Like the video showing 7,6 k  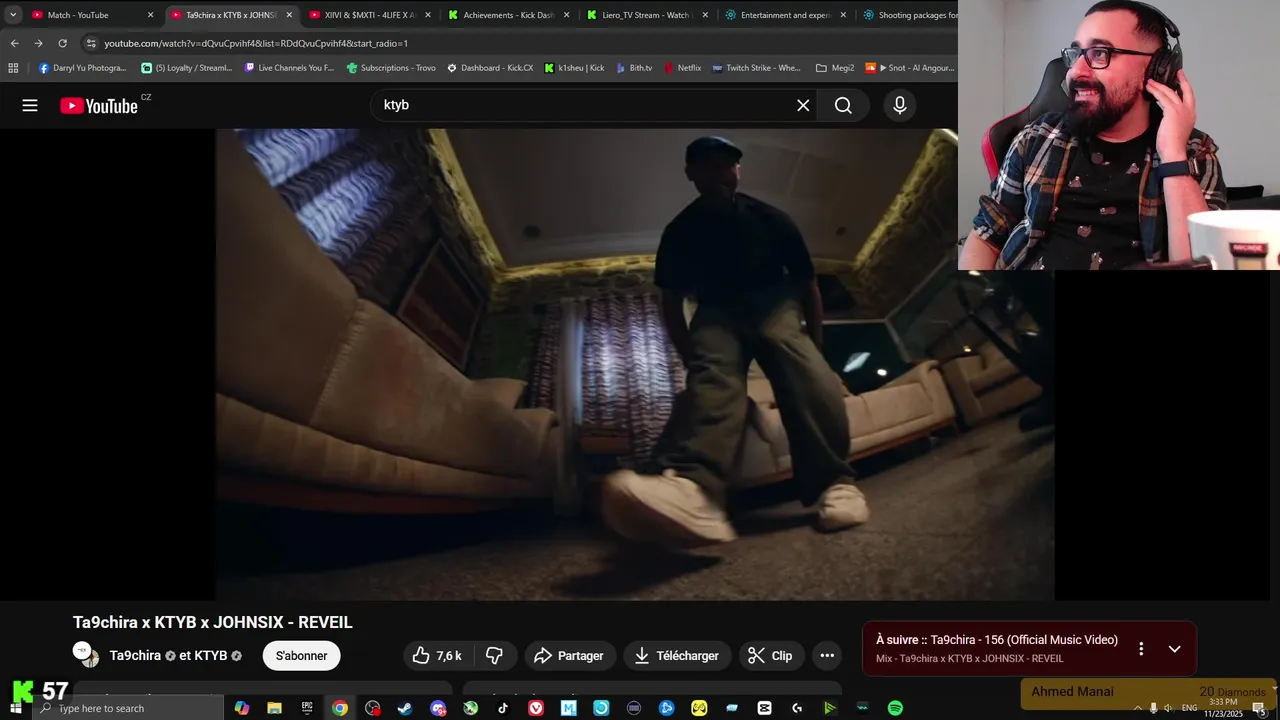tap(438, 656)
